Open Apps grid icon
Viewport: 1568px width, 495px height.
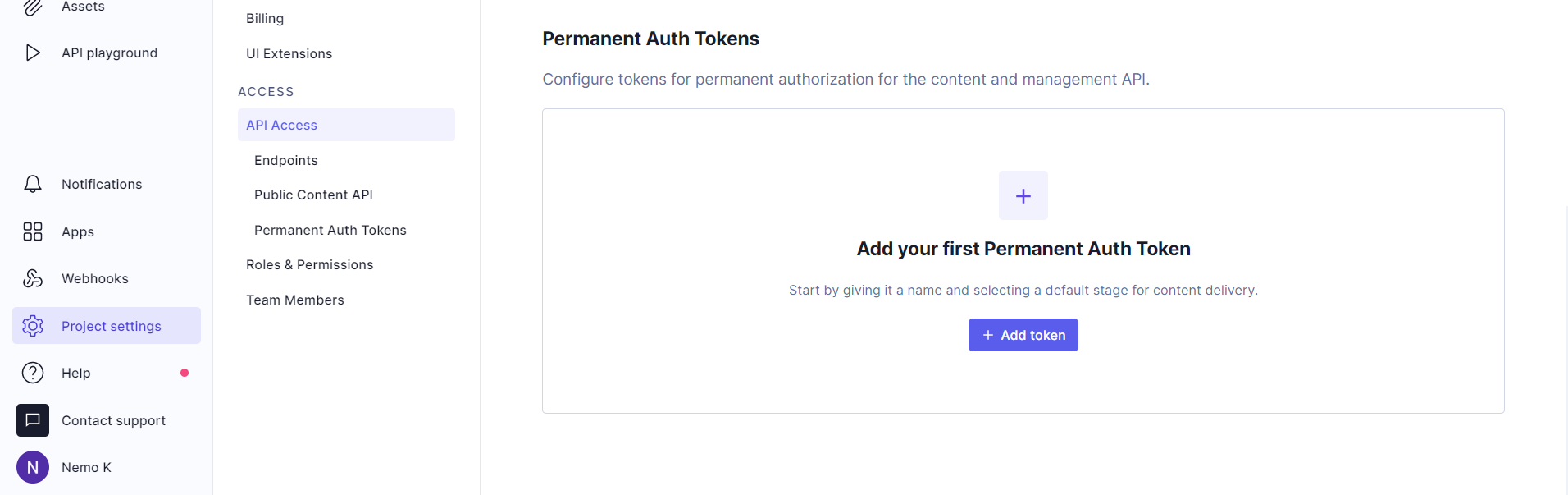pos(33,231)
